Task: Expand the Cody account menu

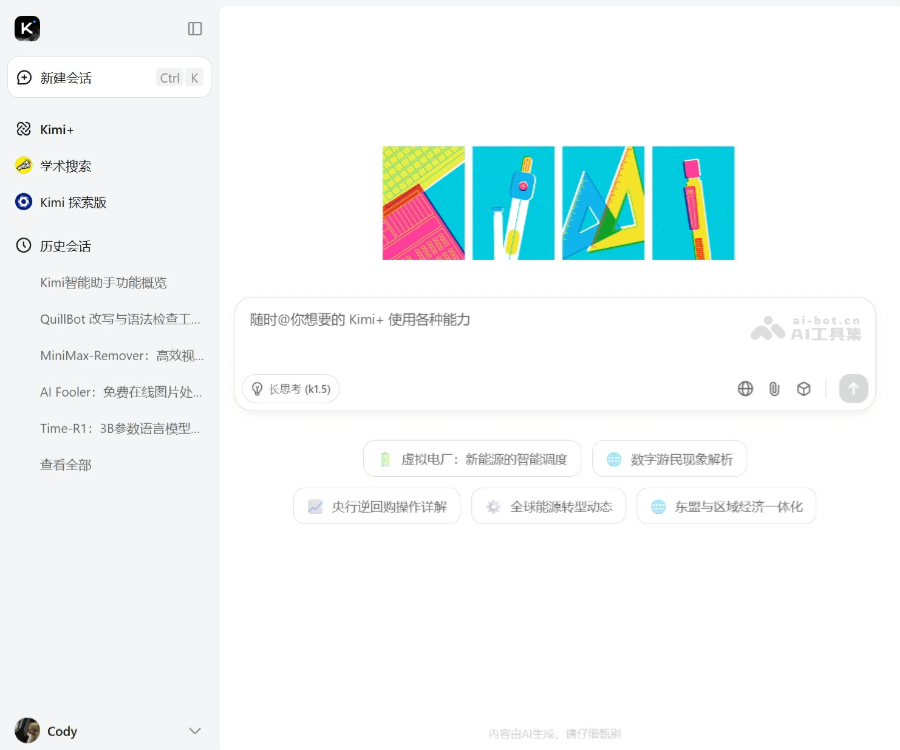Action: (x=194, y=730)
